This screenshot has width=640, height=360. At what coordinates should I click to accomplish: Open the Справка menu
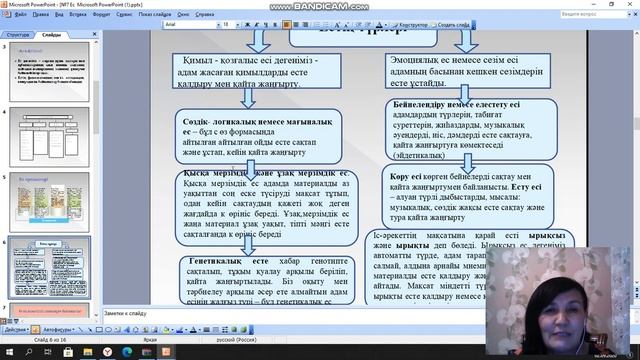coord(204,14)
